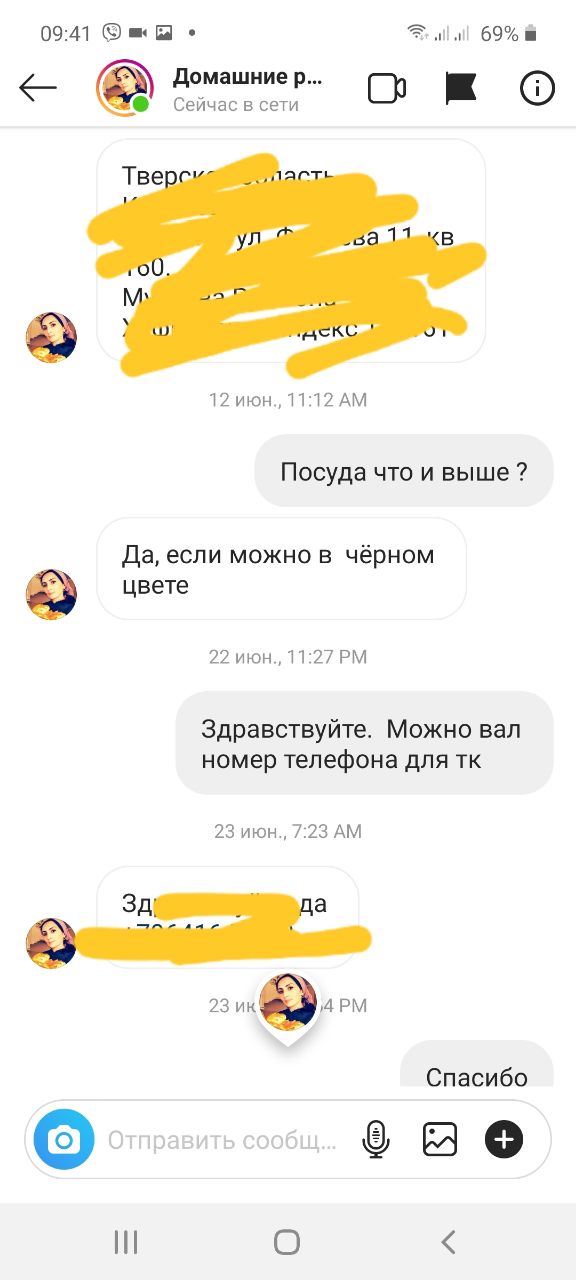Tap the back arrow in chat header
Image resolution: width=576 pixels, height=1280 pixels.
[38, 88]
